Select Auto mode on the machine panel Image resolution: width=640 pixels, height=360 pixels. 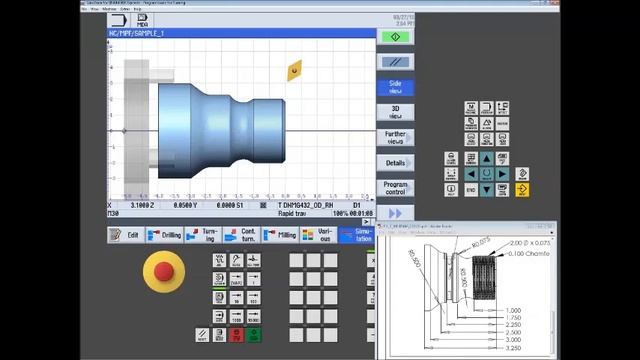[x=219, y=316]
